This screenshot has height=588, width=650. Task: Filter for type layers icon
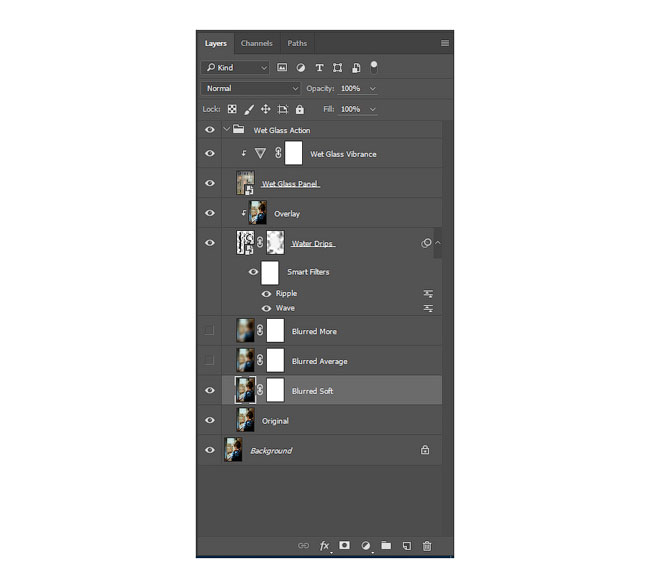point(319,68)
